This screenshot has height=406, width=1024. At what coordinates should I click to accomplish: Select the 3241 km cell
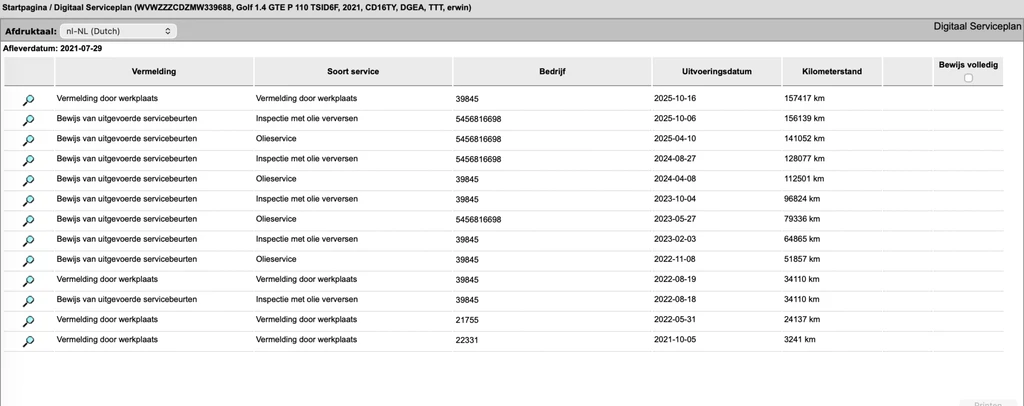coord(799,340)
